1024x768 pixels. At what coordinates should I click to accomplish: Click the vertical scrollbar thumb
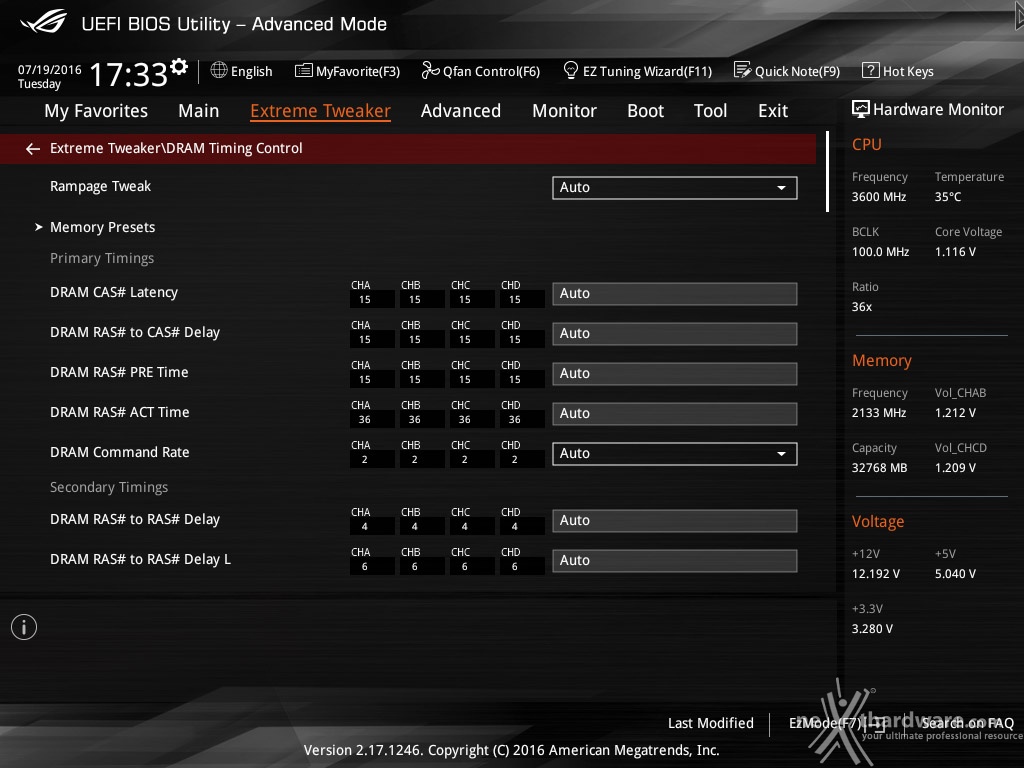pos(827,172)
